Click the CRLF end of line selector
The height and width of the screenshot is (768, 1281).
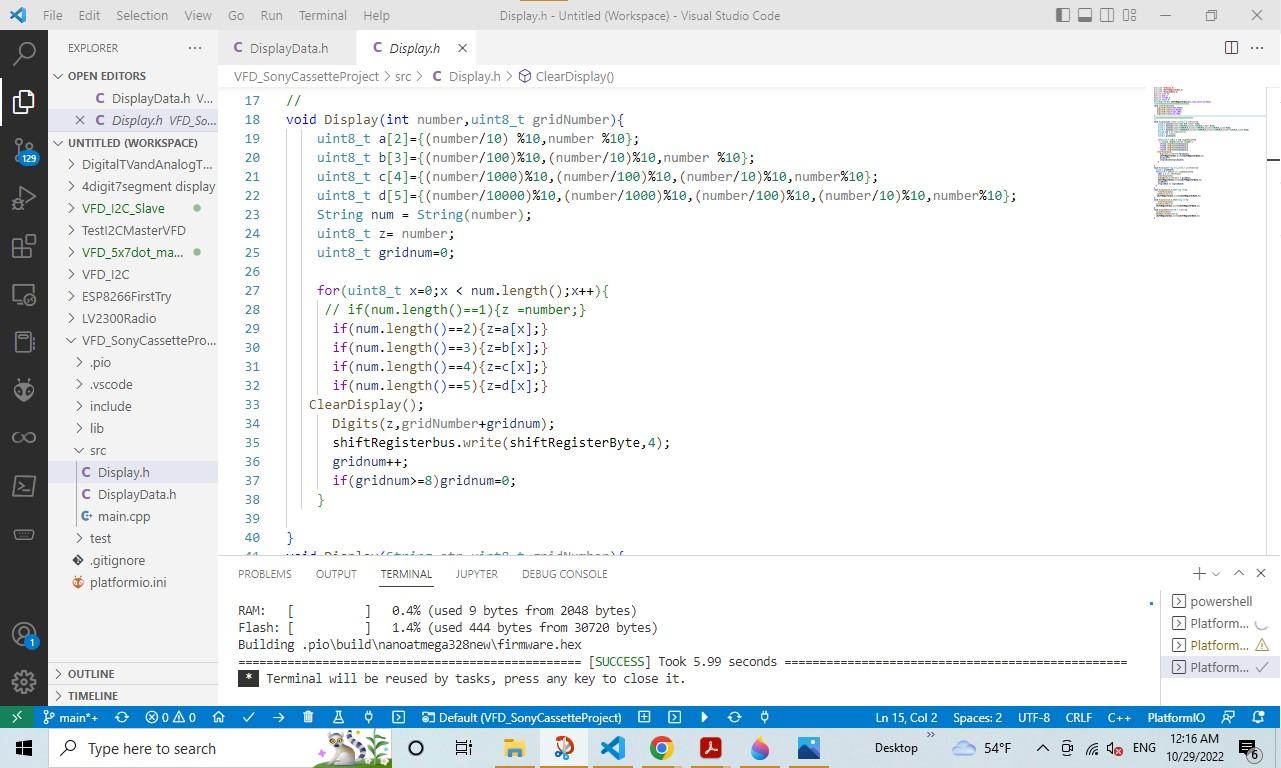pyautogui.click(x=1078, y=717)
